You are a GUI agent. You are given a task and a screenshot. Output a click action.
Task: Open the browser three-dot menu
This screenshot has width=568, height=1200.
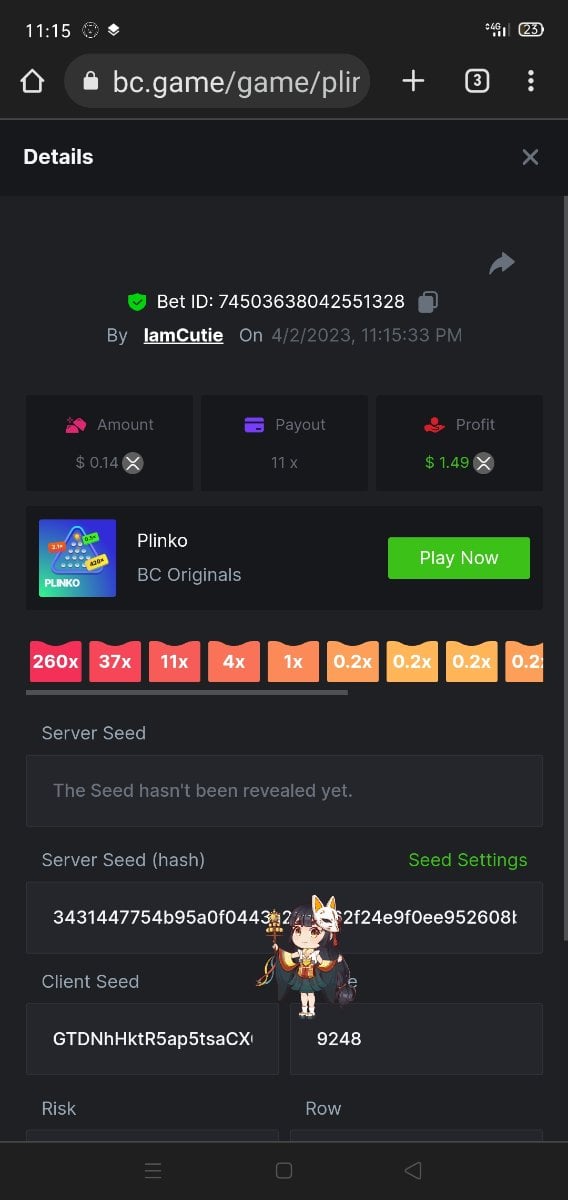point(531,82)
